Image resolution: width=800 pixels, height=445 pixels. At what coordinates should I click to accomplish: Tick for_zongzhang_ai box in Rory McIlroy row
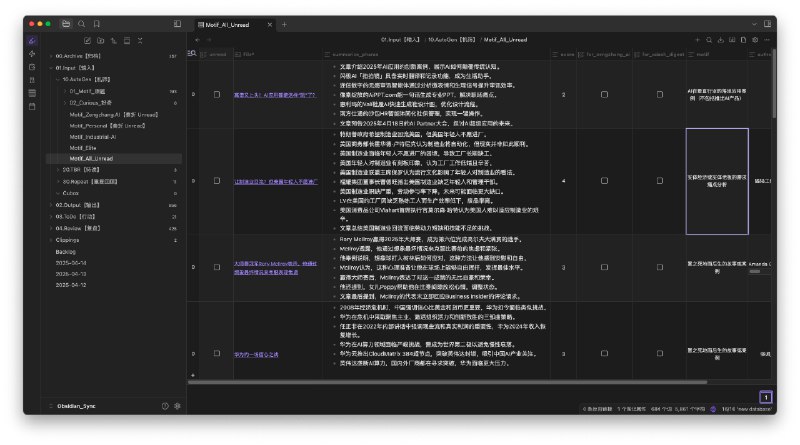click(604, 267)
